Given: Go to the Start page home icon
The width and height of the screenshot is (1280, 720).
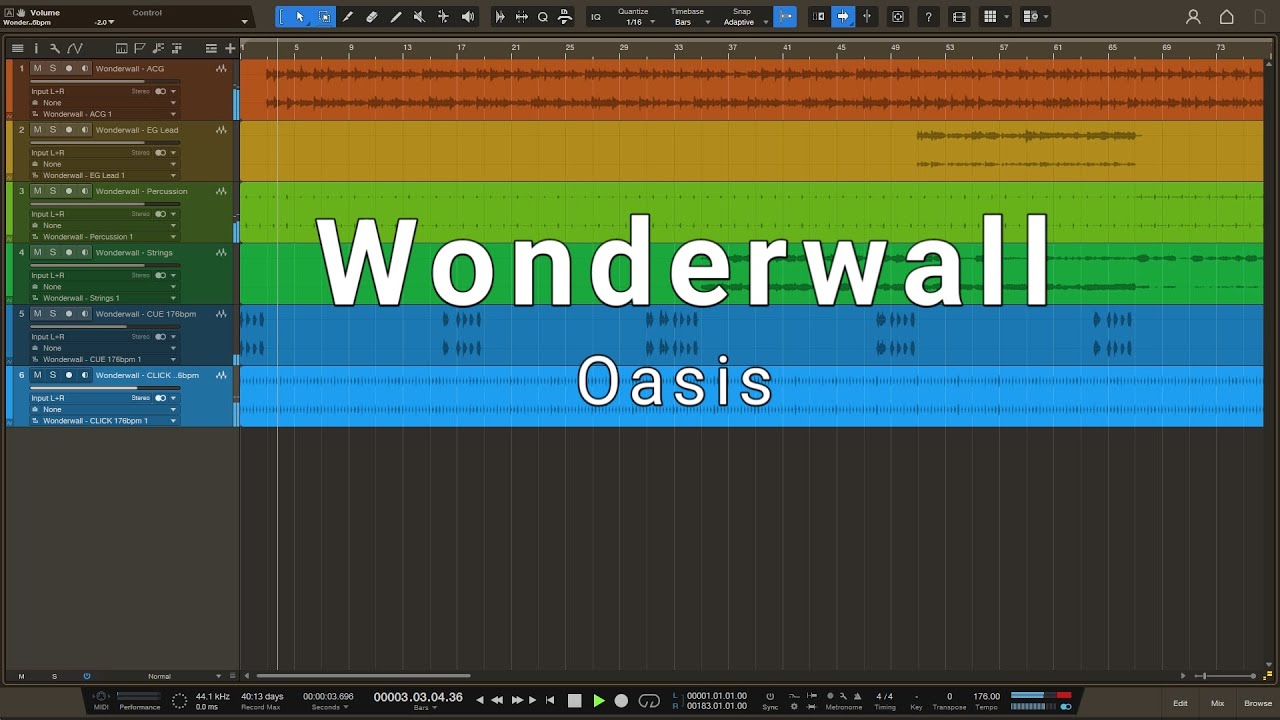Looking at the screenshot, I should [1227, 17].
